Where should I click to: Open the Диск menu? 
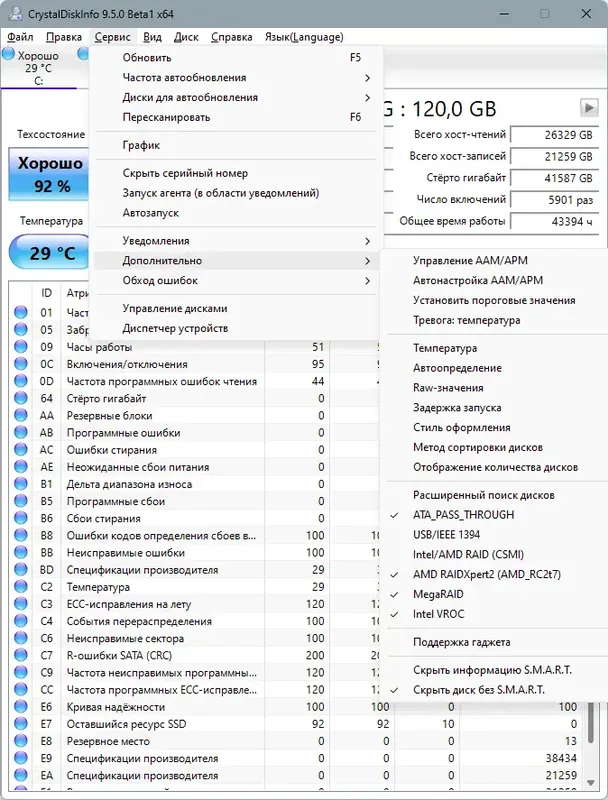point(186,37)
